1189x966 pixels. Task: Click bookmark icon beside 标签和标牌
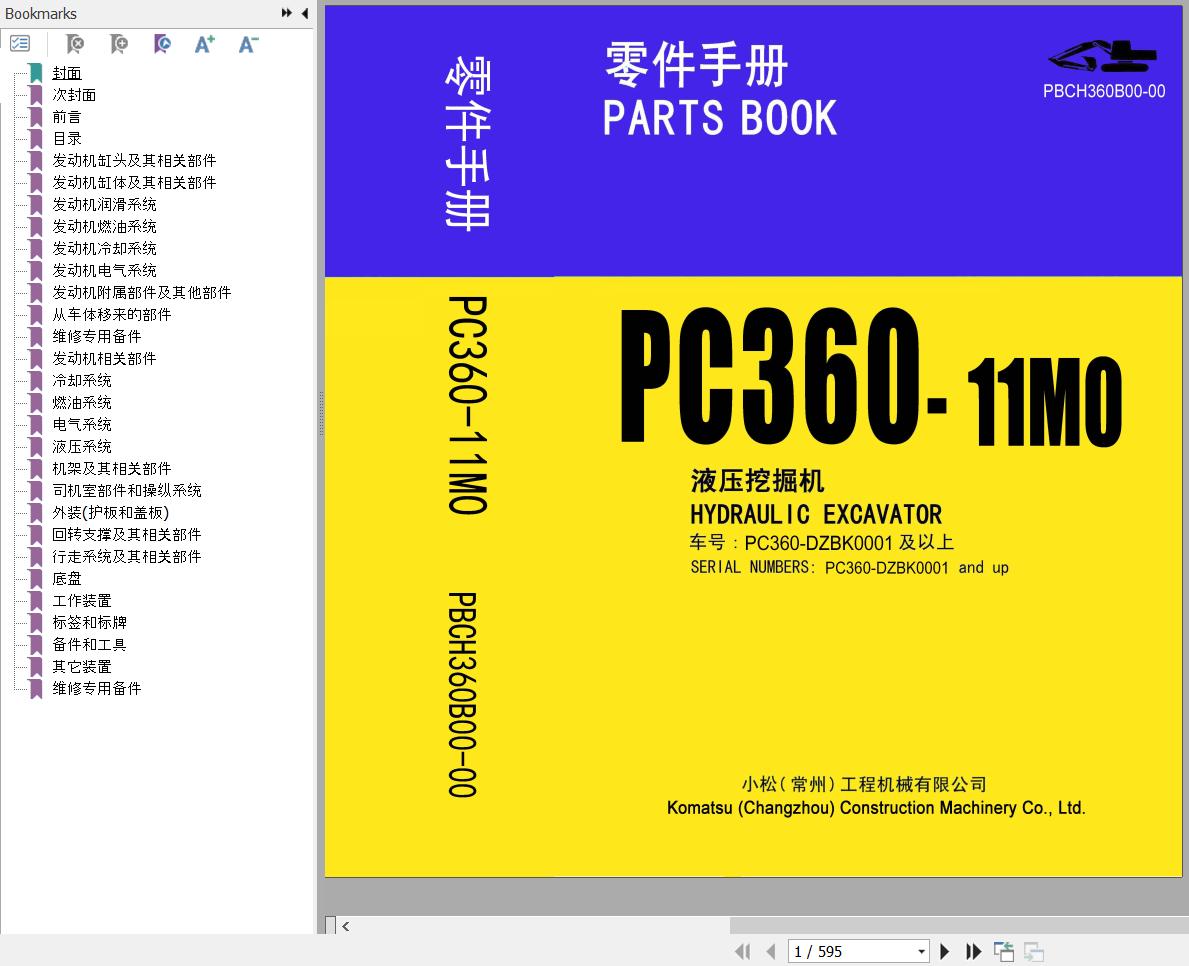point(36,623)
